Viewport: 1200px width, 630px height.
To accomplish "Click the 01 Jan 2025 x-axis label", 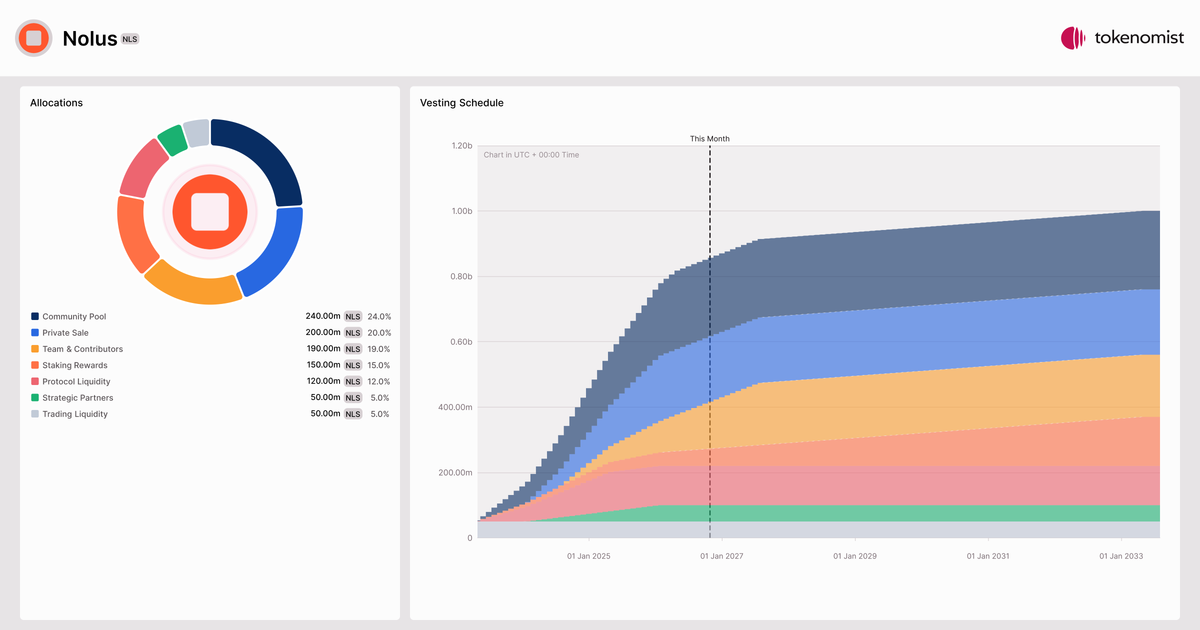I will click(588, 555).
